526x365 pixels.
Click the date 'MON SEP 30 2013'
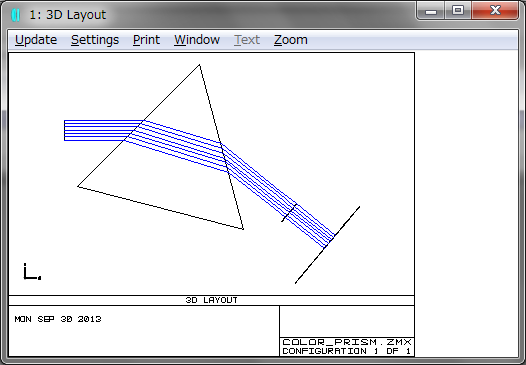click(58, 319)
